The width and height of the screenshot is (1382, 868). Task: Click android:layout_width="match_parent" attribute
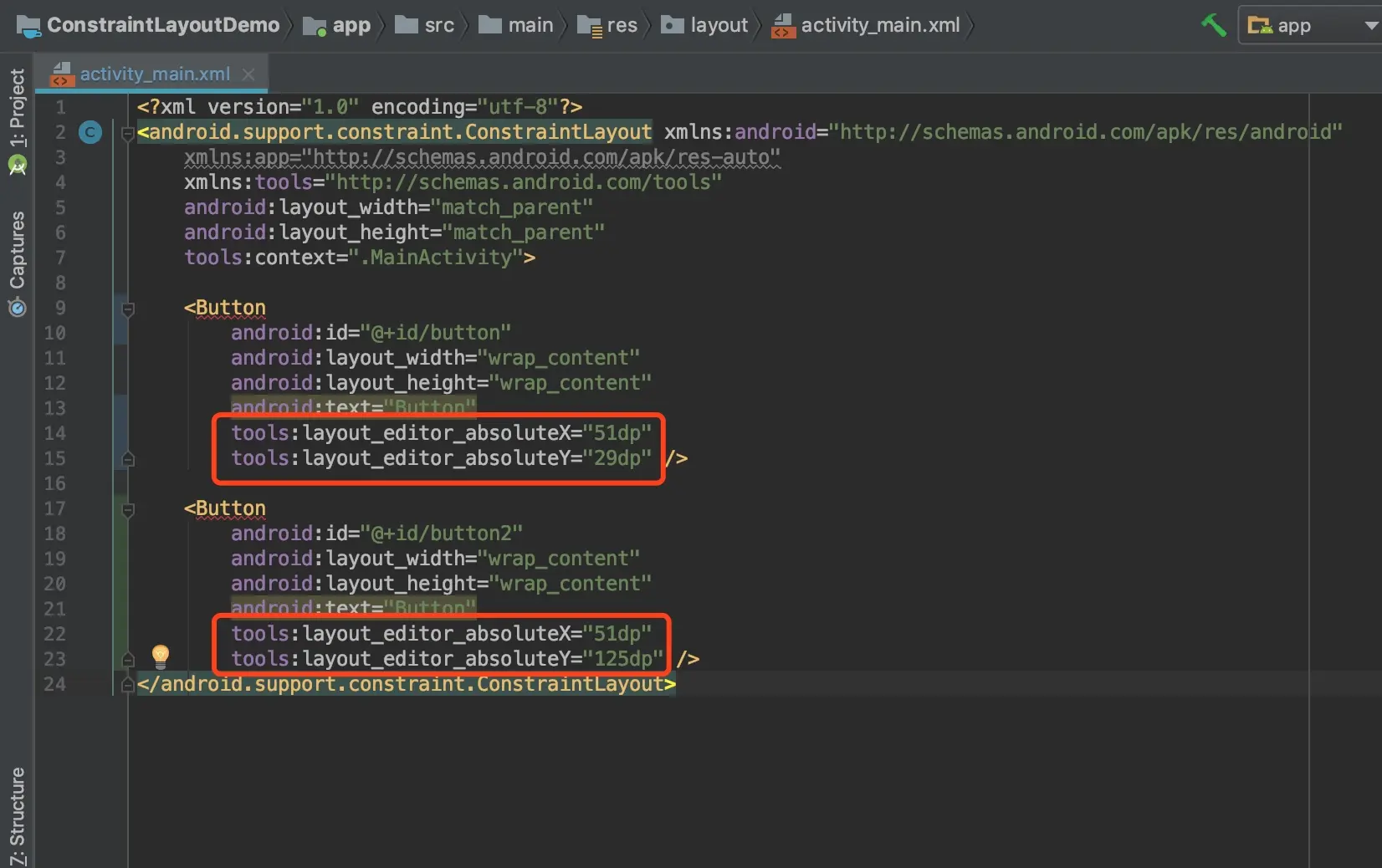[388, 207]
